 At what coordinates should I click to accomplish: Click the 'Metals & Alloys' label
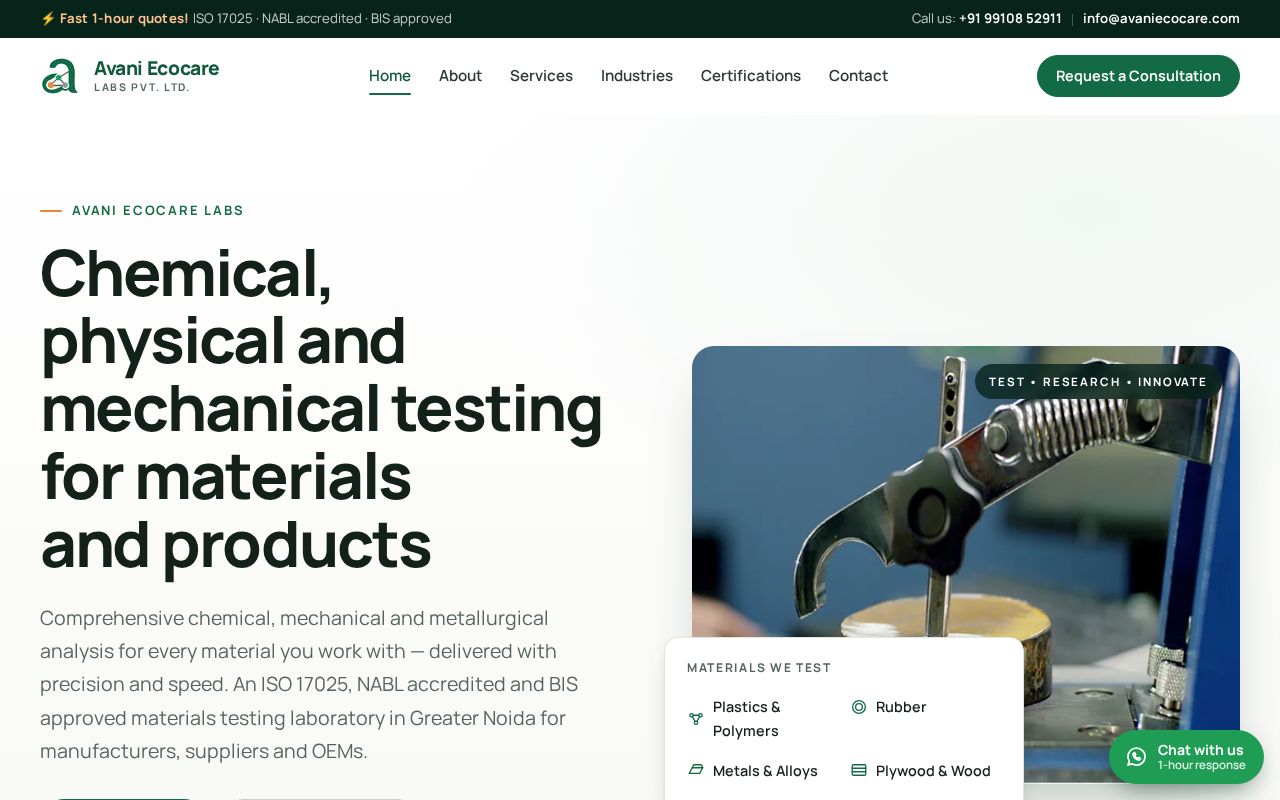click(x=765, y=771)
